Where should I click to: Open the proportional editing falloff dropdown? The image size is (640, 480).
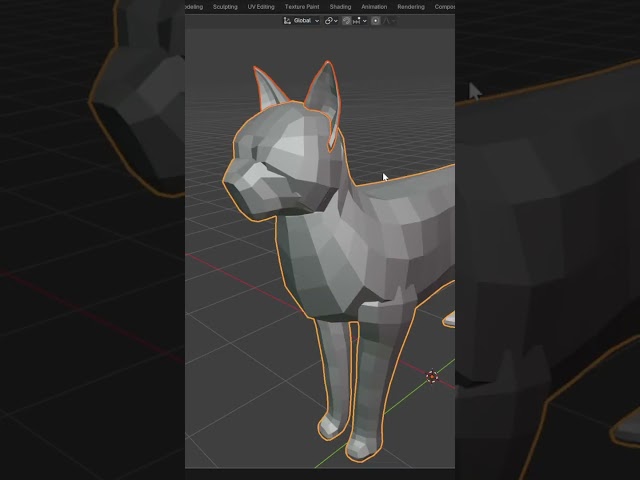[389, 20]
